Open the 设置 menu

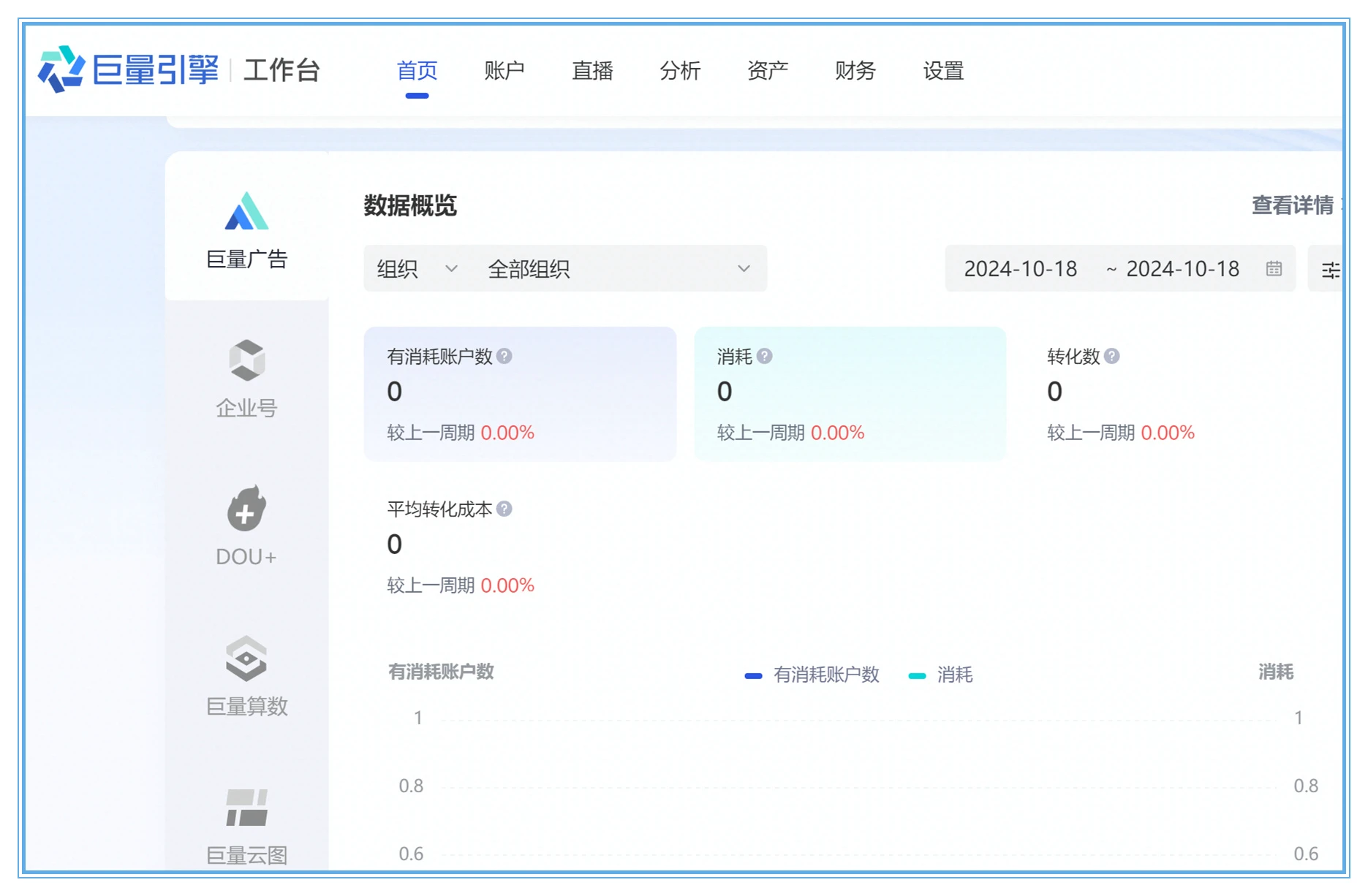[x=943, y=71]
